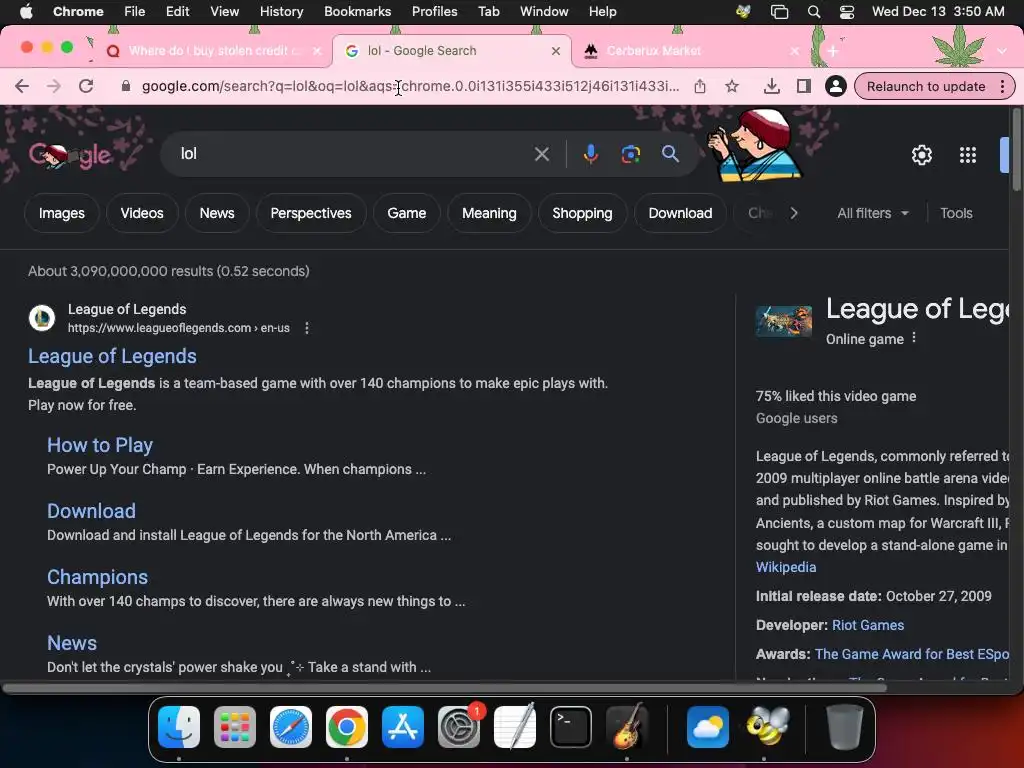Open the Bookmarks menu
Image resolution: width=1024 pixels, height=768 pixels.
coord(357,12)
